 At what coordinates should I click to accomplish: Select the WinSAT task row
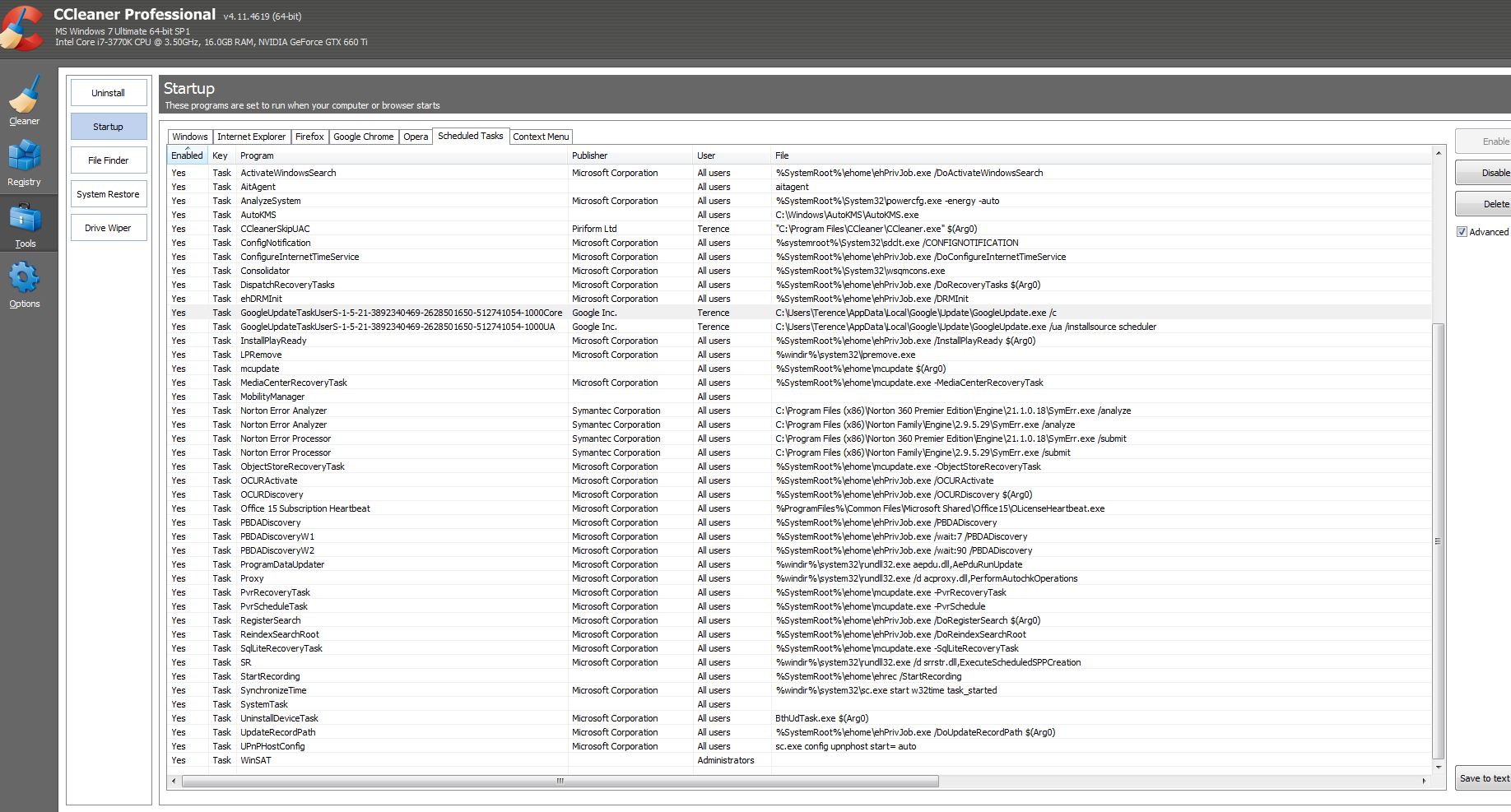799,760
